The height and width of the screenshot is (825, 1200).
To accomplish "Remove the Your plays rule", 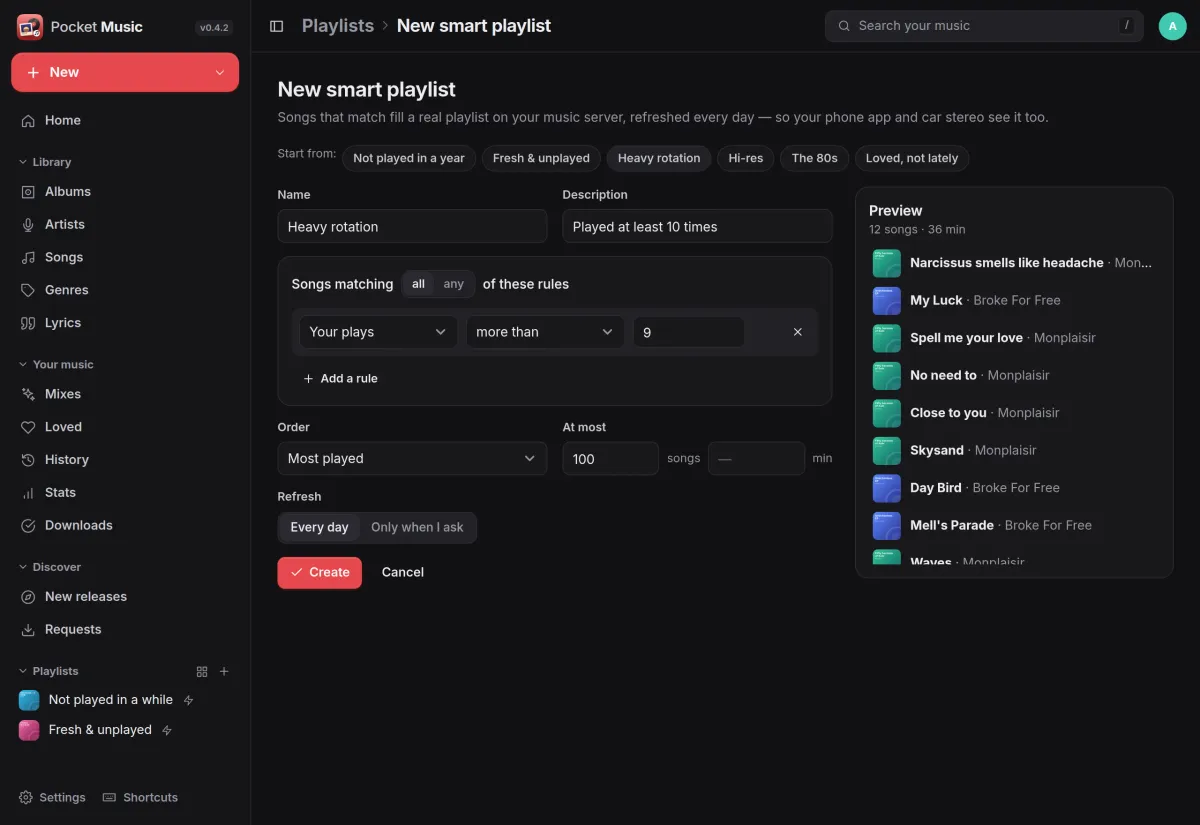I will click(x=797, y=332).
